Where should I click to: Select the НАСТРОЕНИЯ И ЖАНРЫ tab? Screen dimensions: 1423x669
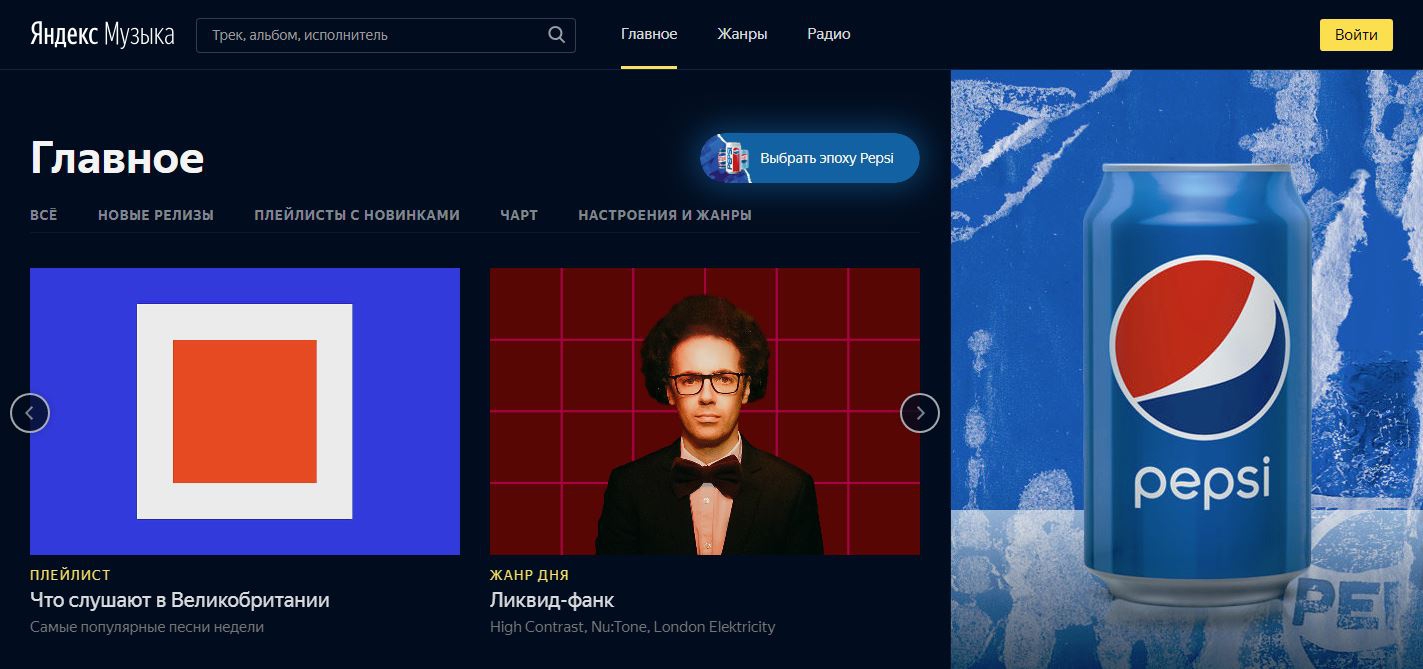[x=665, y=215]
